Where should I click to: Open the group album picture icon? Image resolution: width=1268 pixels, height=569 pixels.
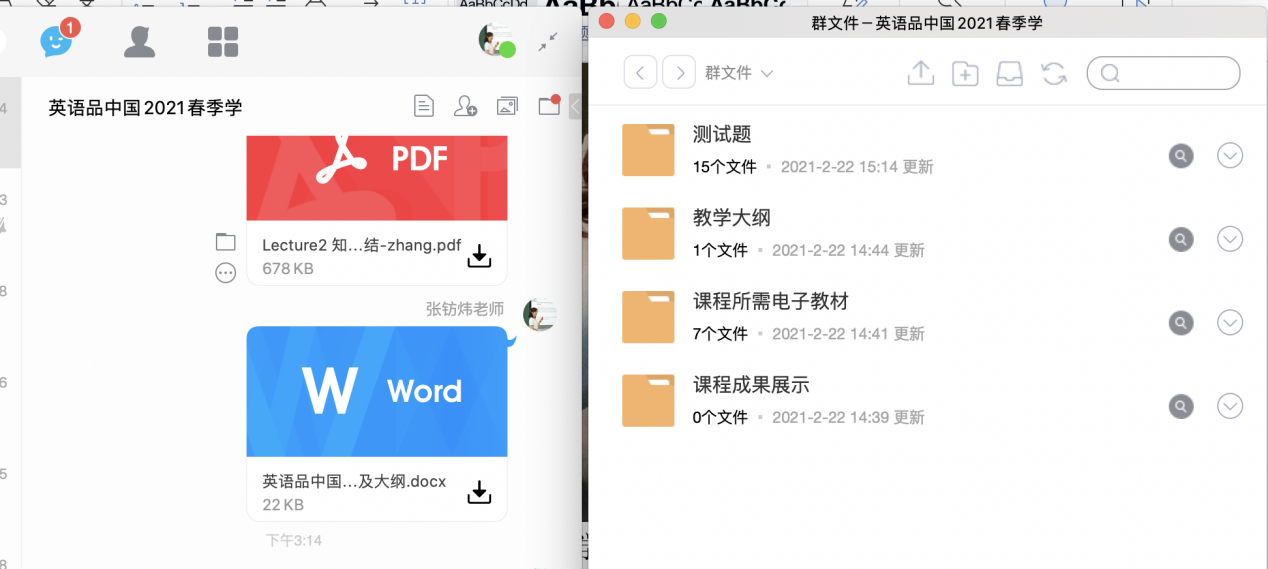coord(507,106)
